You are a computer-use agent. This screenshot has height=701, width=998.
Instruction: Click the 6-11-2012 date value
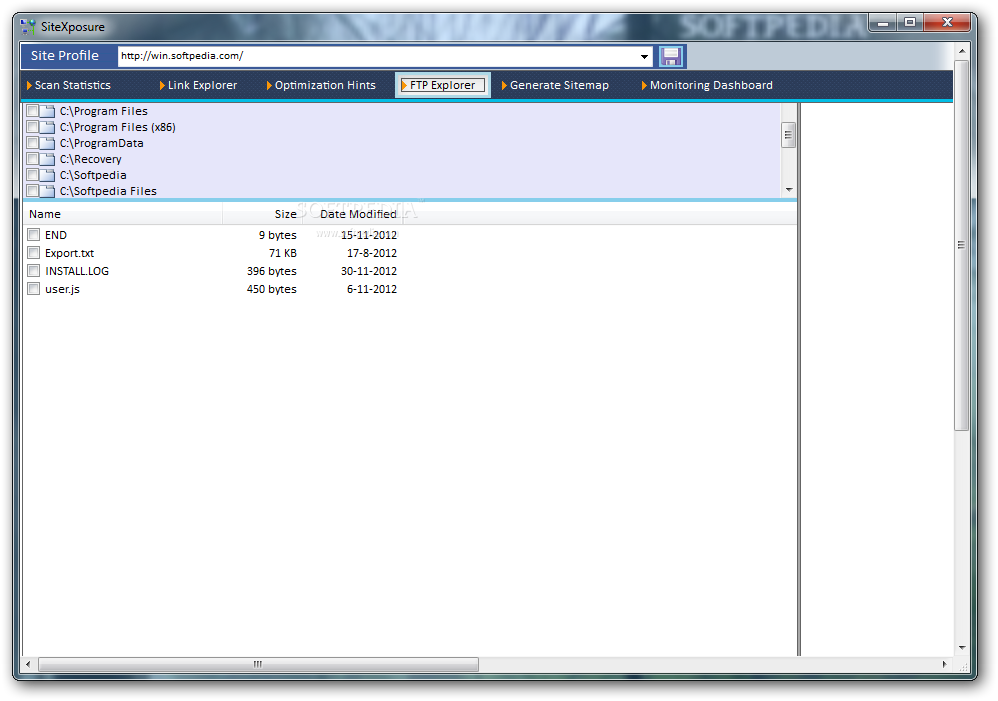tap(372, 288)
